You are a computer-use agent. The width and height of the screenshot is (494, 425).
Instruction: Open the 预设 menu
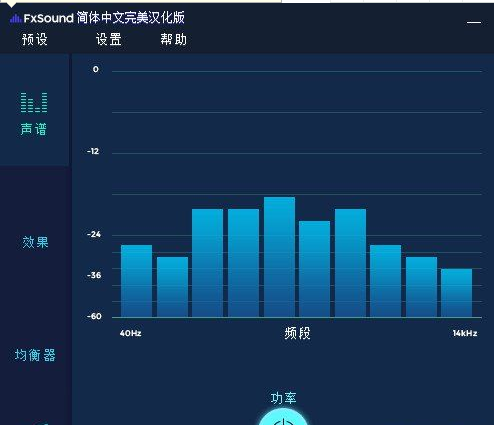coord(35,39)
